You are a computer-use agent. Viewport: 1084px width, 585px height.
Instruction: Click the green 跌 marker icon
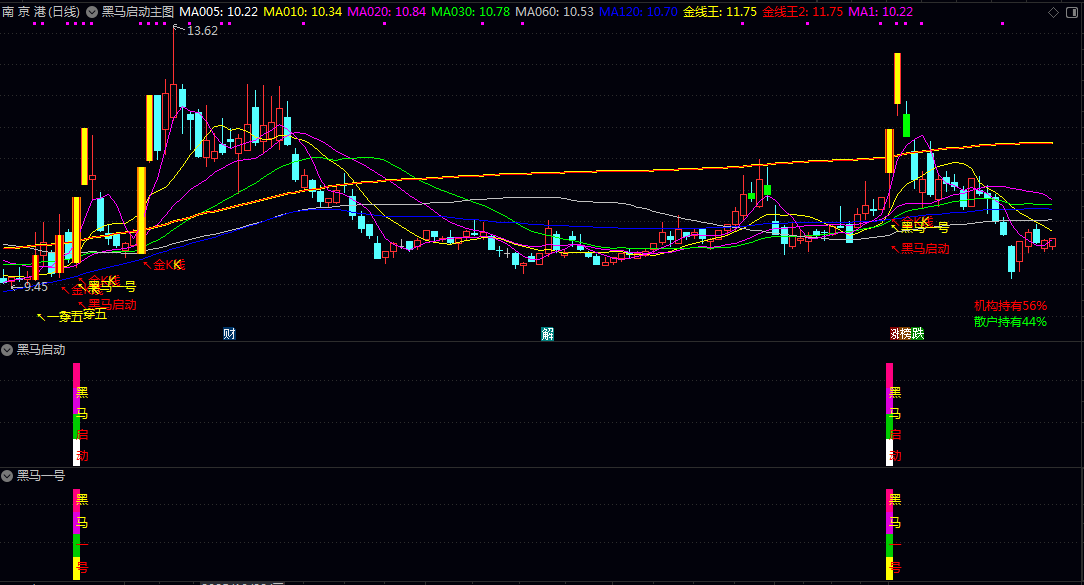click(918, 334)
